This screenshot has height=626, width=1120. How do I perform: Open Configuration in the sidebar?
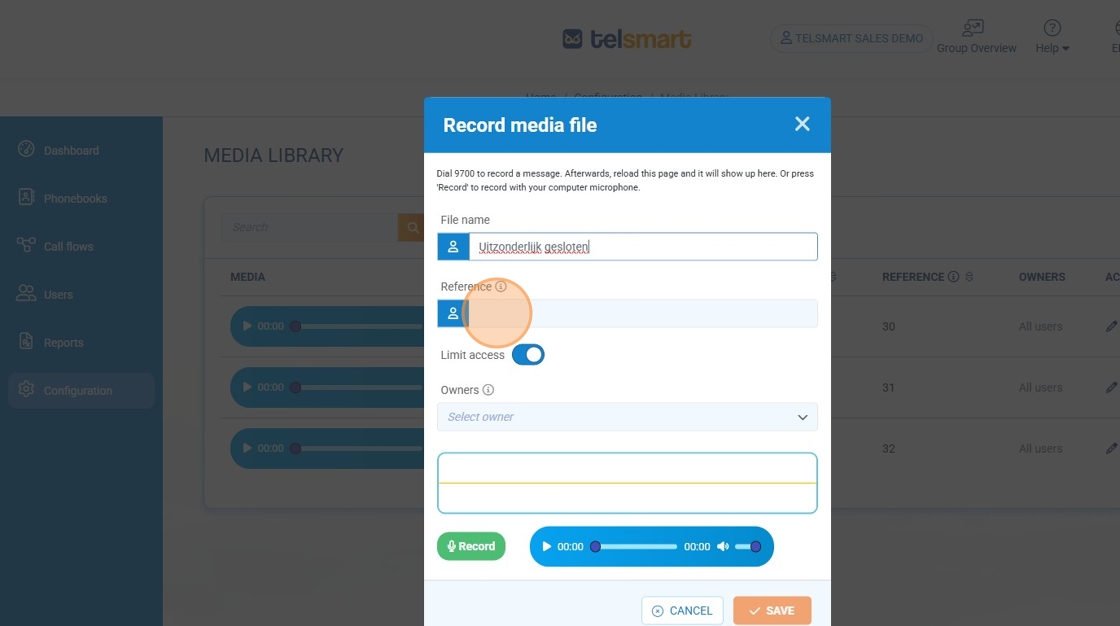click(78, 391)
